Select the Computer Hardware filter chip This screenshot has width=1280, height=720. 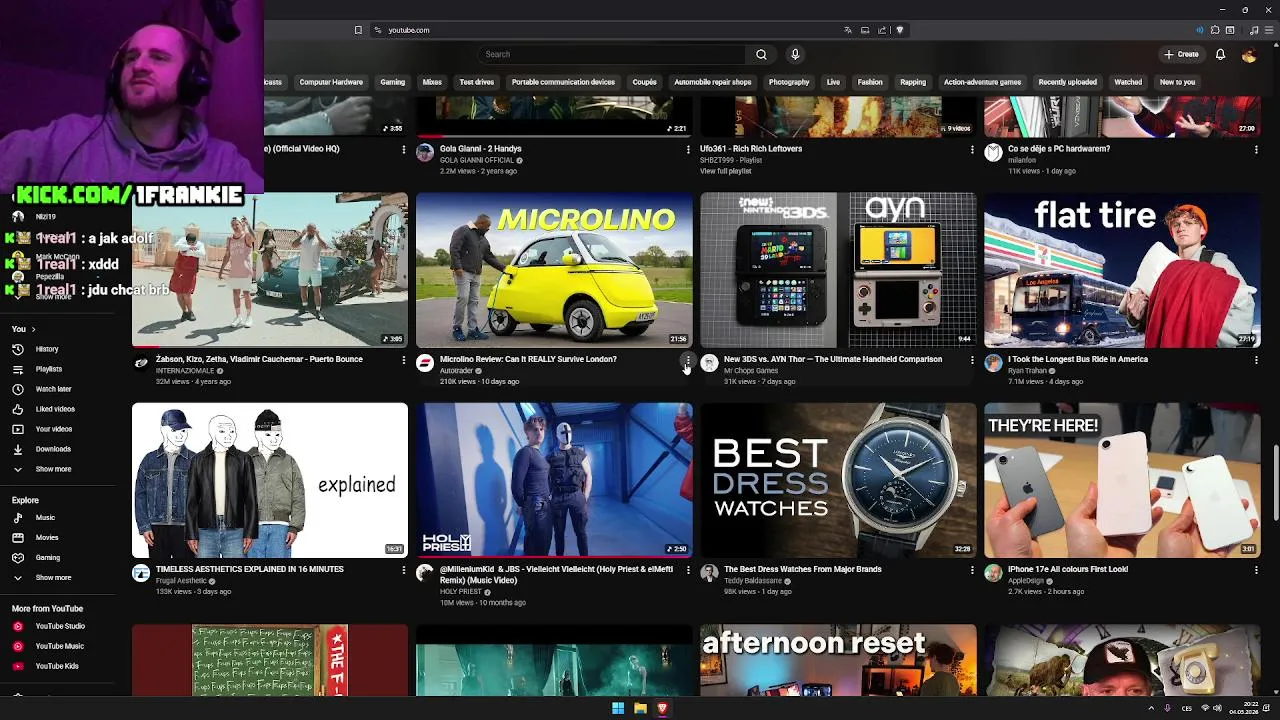331,82
